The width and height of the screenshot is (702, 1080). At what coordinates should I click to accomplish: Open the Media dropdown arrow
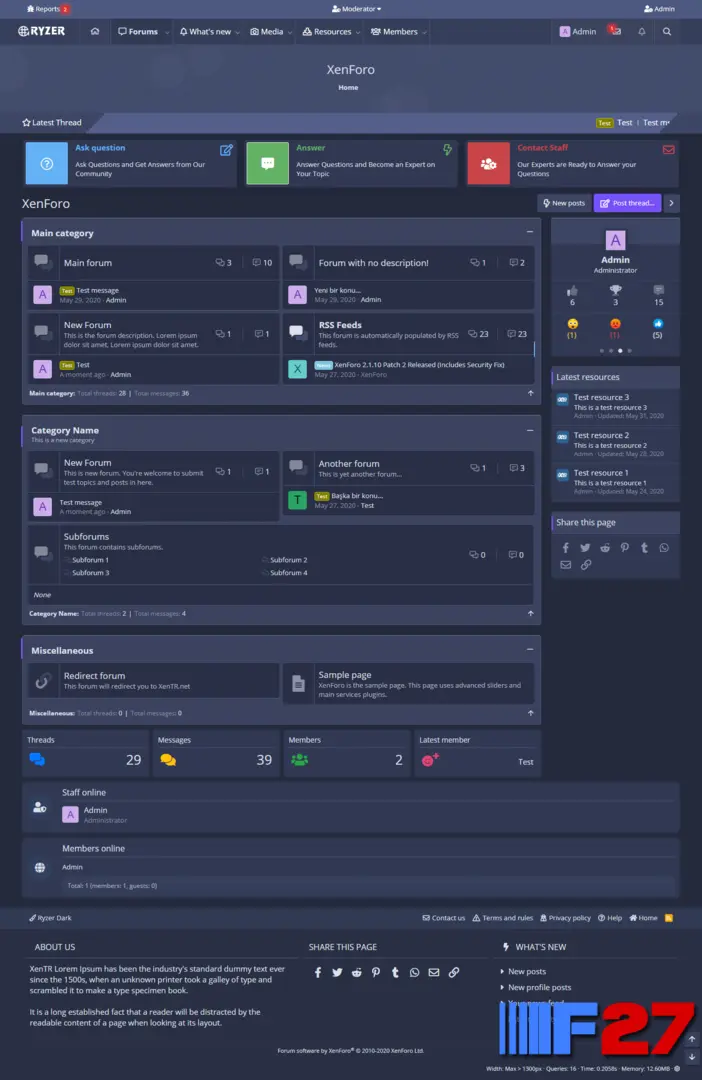[x=289, y=32]
